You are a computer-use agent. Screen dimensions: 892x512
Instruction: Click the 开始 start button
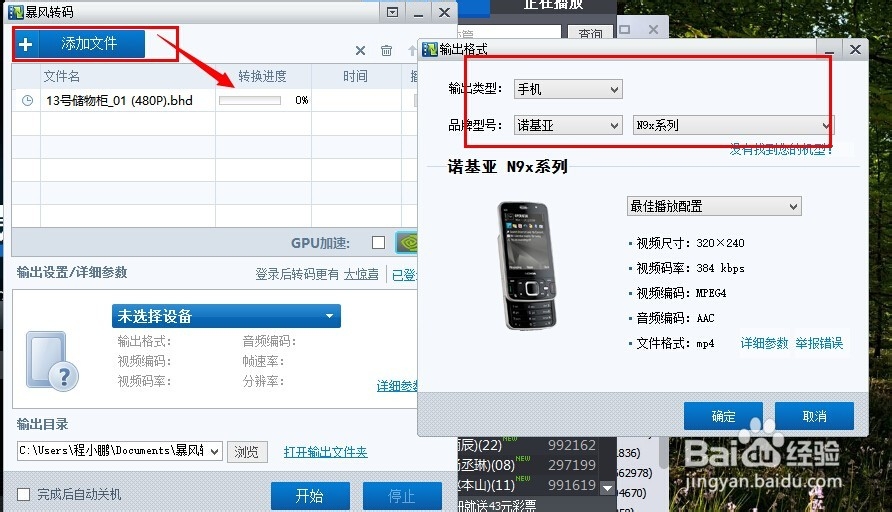tap(310, 496)
